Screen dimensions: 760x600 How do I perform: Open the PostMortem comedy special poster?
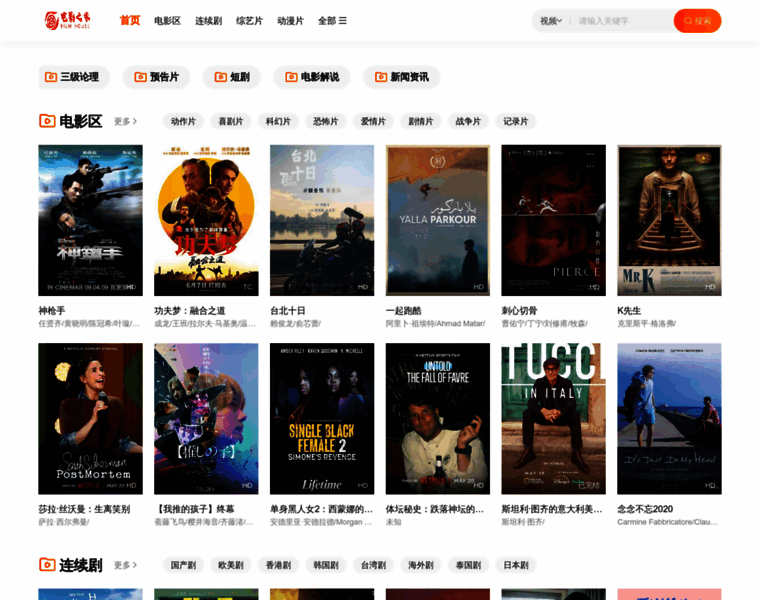click(x=91, y=419)
